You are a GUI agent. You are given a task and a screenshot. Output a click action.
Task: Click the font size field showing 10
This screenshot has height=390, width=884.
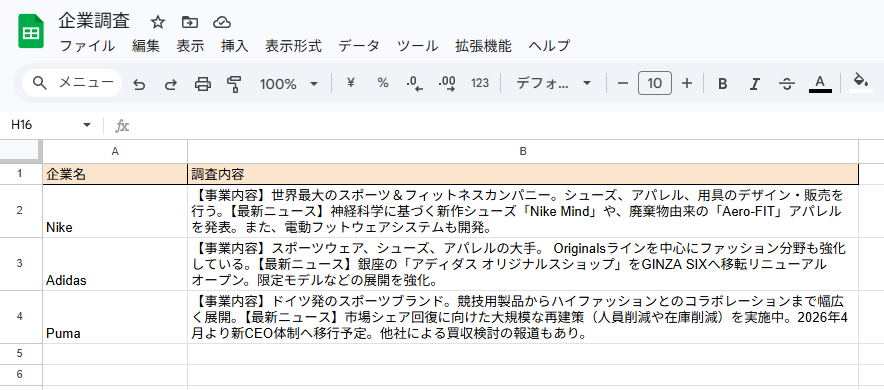[x=655, y=83]
